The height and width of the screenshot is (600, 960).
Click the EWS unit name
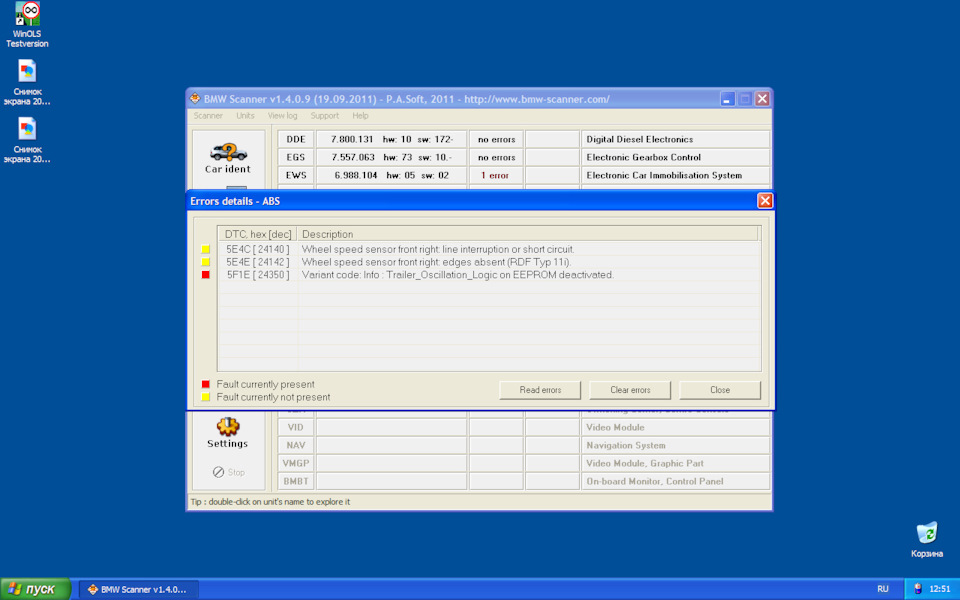coord(296,175)
